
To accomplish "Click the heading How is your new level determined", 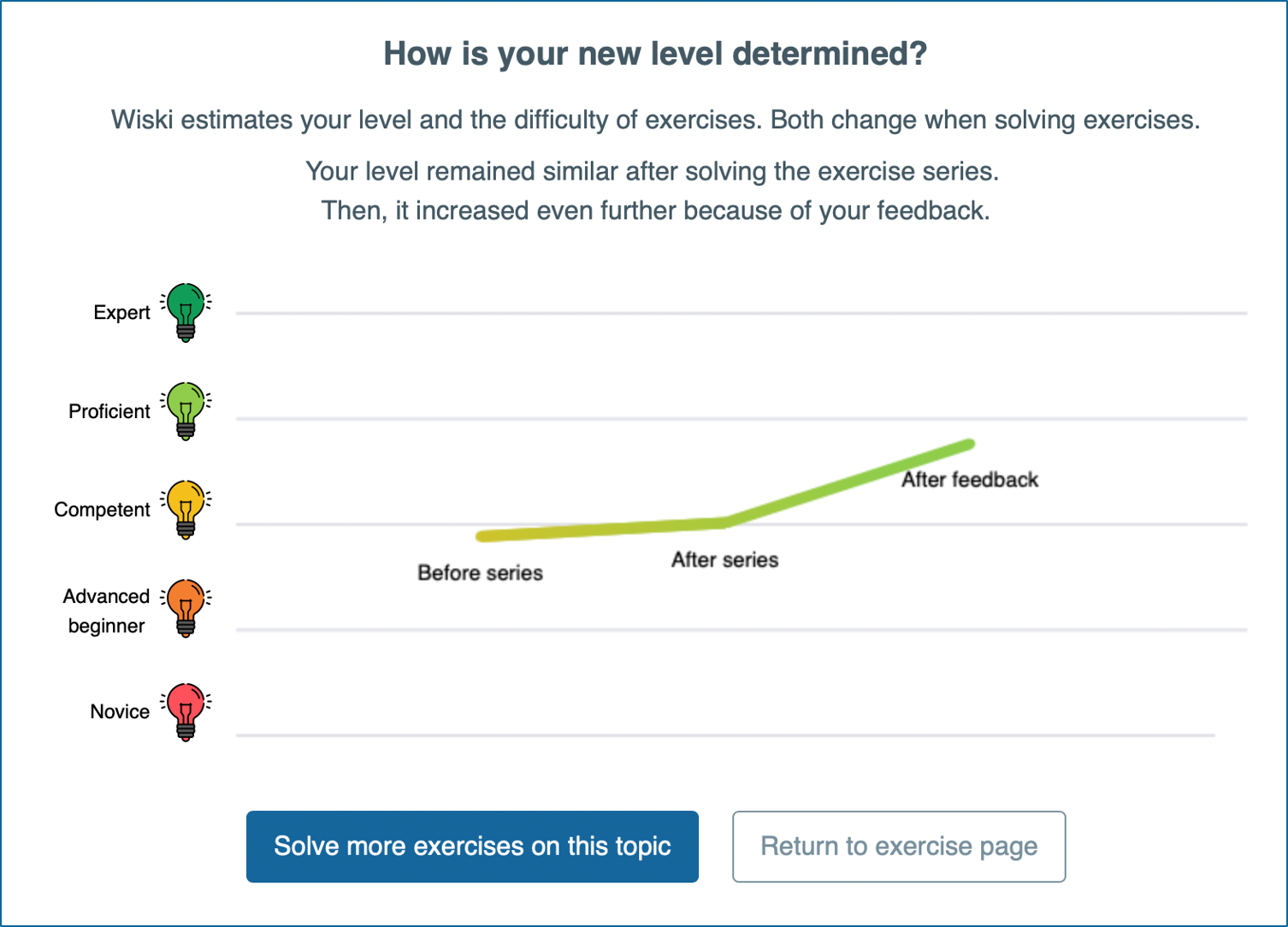I will pyautogui.click(x=655, y=54).
